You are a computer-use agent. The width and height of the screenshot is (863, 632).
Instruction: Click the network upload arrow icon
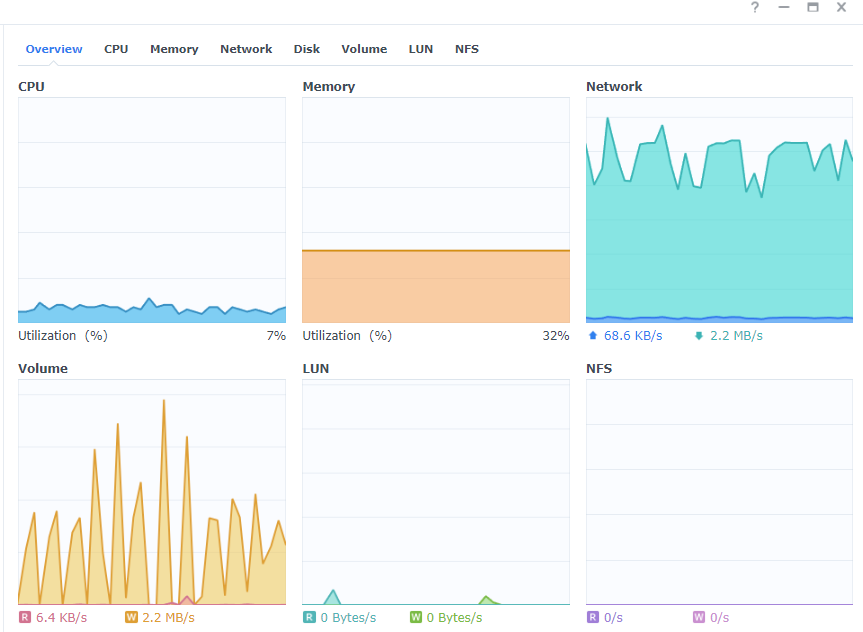593,336
